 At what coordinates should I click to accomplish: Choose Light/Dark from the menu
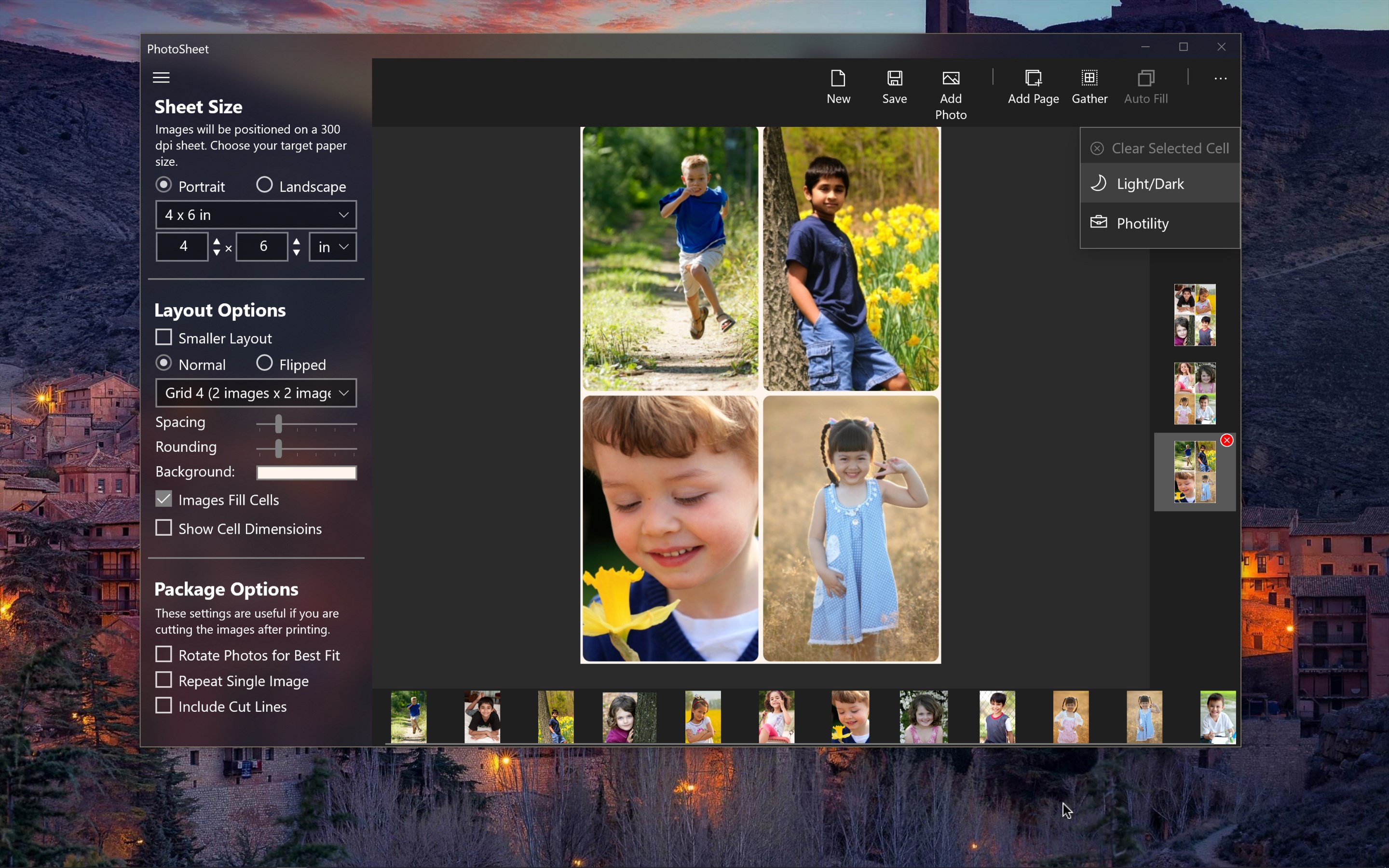[x=1150, y=184]
